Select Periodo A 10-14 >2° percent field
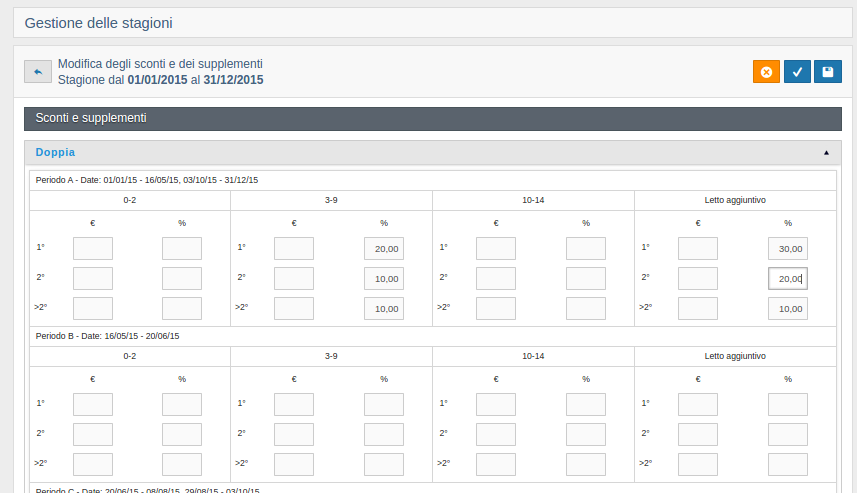Screen dimensions: 857x493 coord(586,309)
